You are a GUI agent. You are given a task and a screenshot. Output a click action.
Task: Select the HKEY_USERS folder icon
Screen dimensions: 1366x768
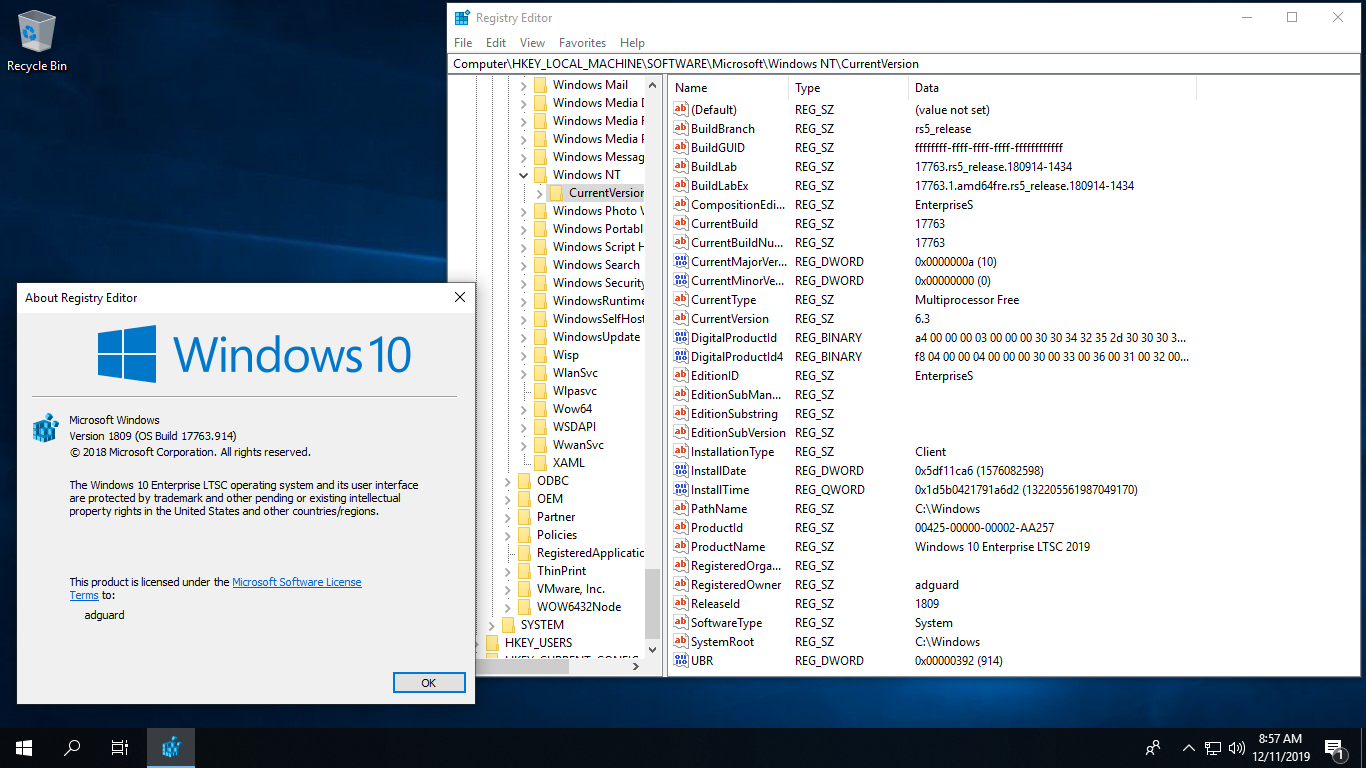click(x=492, y=643)
